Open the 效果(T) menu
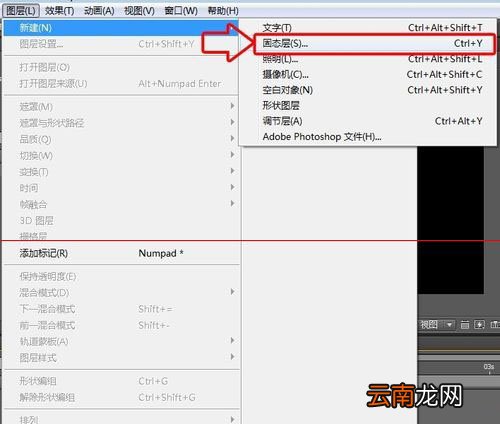 tap(60, 11)
